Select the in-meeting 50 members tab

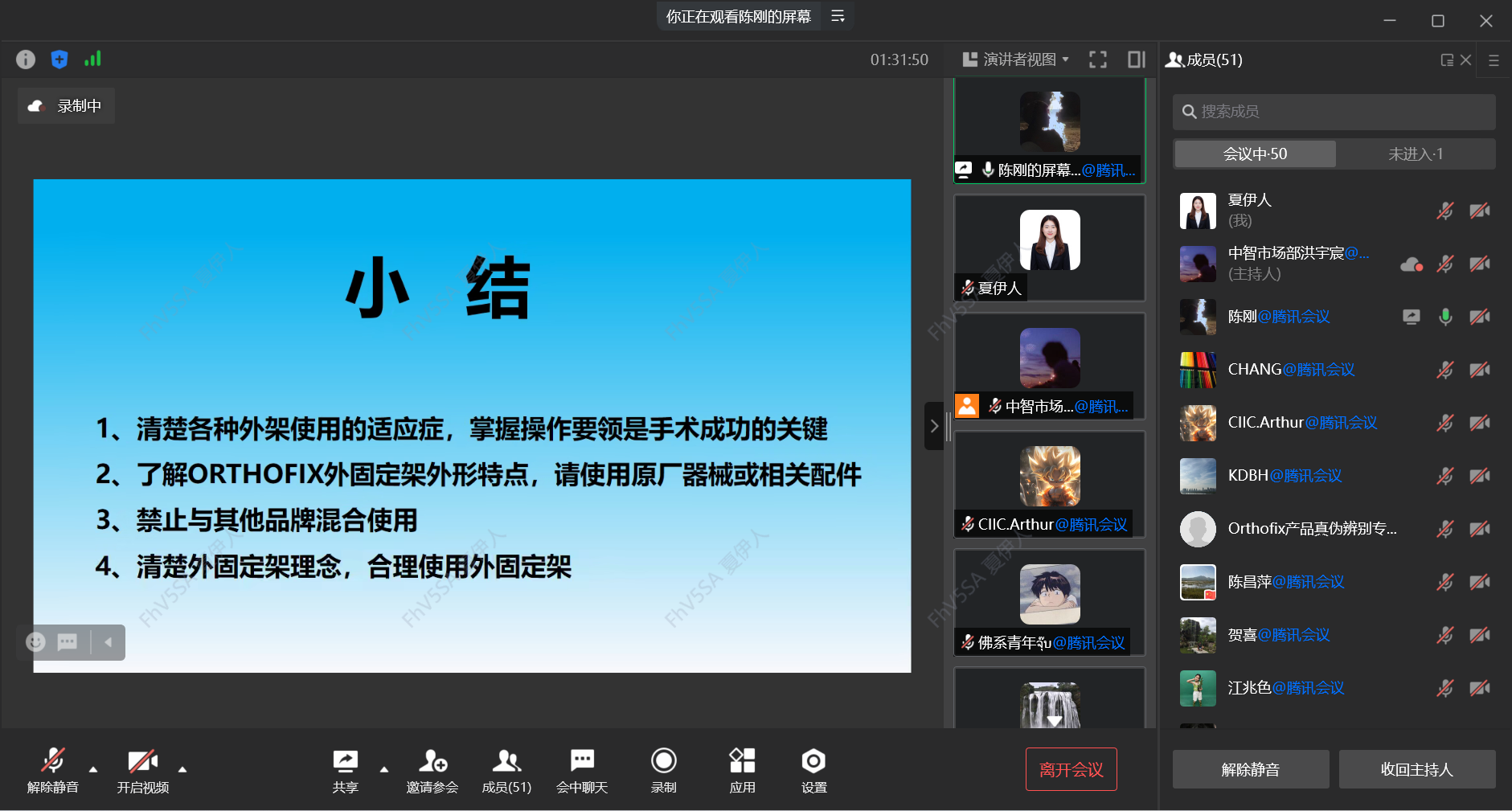(x=1255, y=154)
